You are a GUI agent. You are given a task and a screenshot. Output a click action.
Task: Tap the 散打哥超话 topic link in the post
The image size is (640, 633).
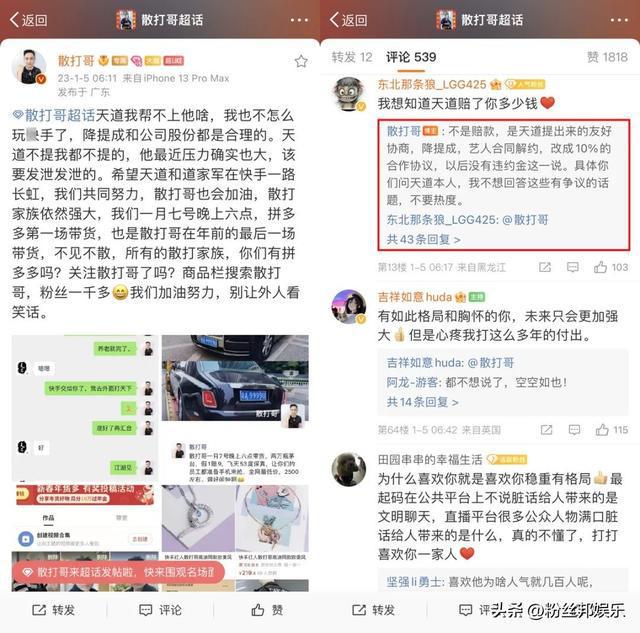click(x=54, y=115)
